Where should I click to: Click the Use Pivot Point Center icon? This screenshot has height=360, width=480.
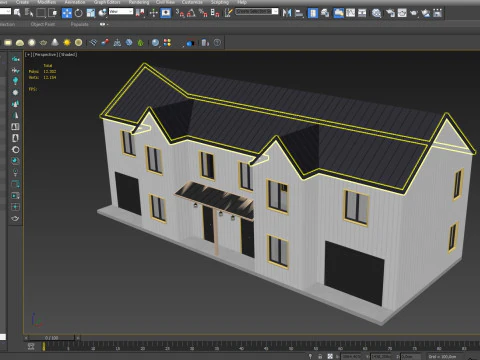click(140, 13)
